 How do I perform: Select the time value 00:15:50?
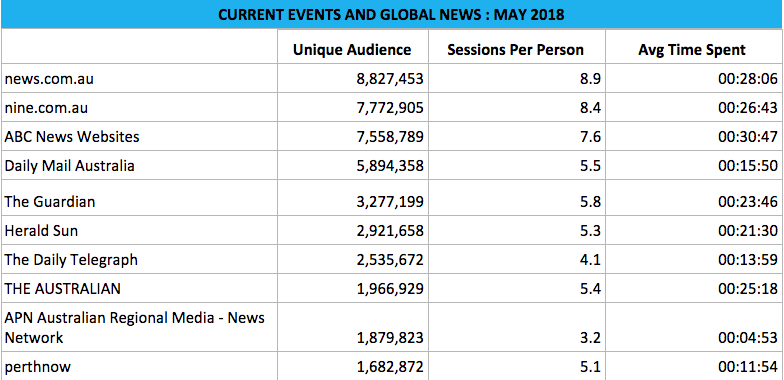pyautogui.click(x=748, y=166)
